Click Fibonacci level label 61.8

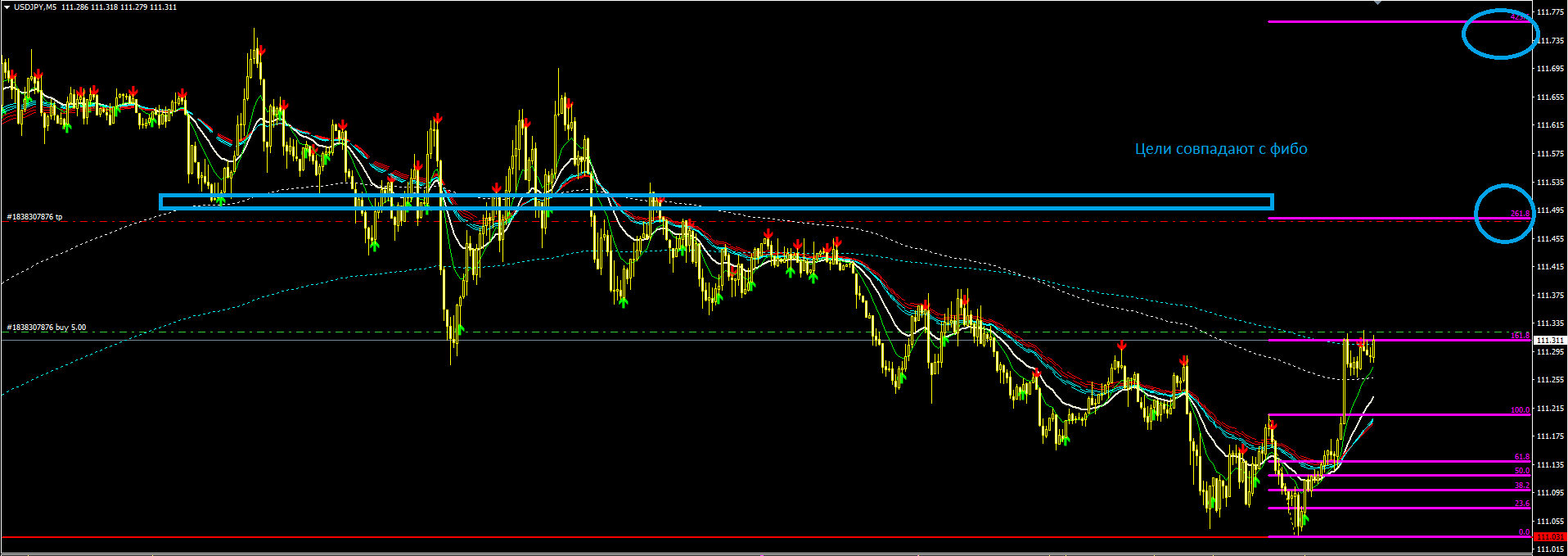click(x=1521, y=457)
